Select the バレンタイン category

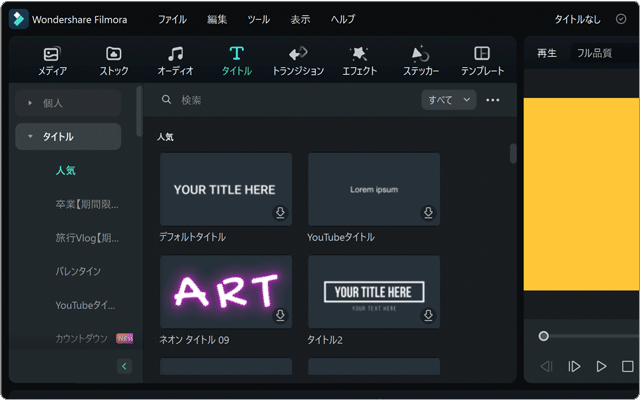pos(78,271)
